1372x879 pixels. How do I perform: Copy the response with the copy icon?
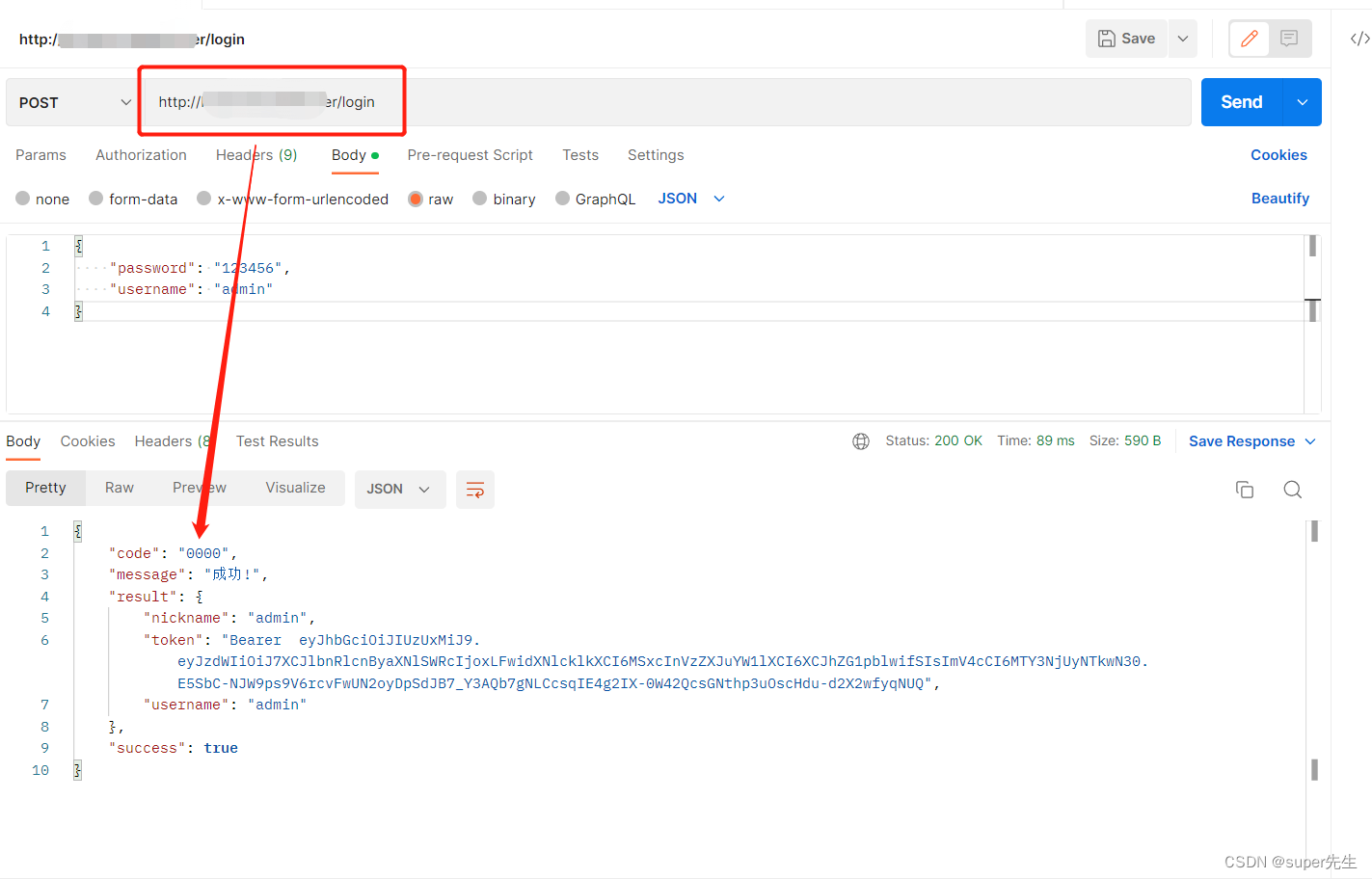1245,490
